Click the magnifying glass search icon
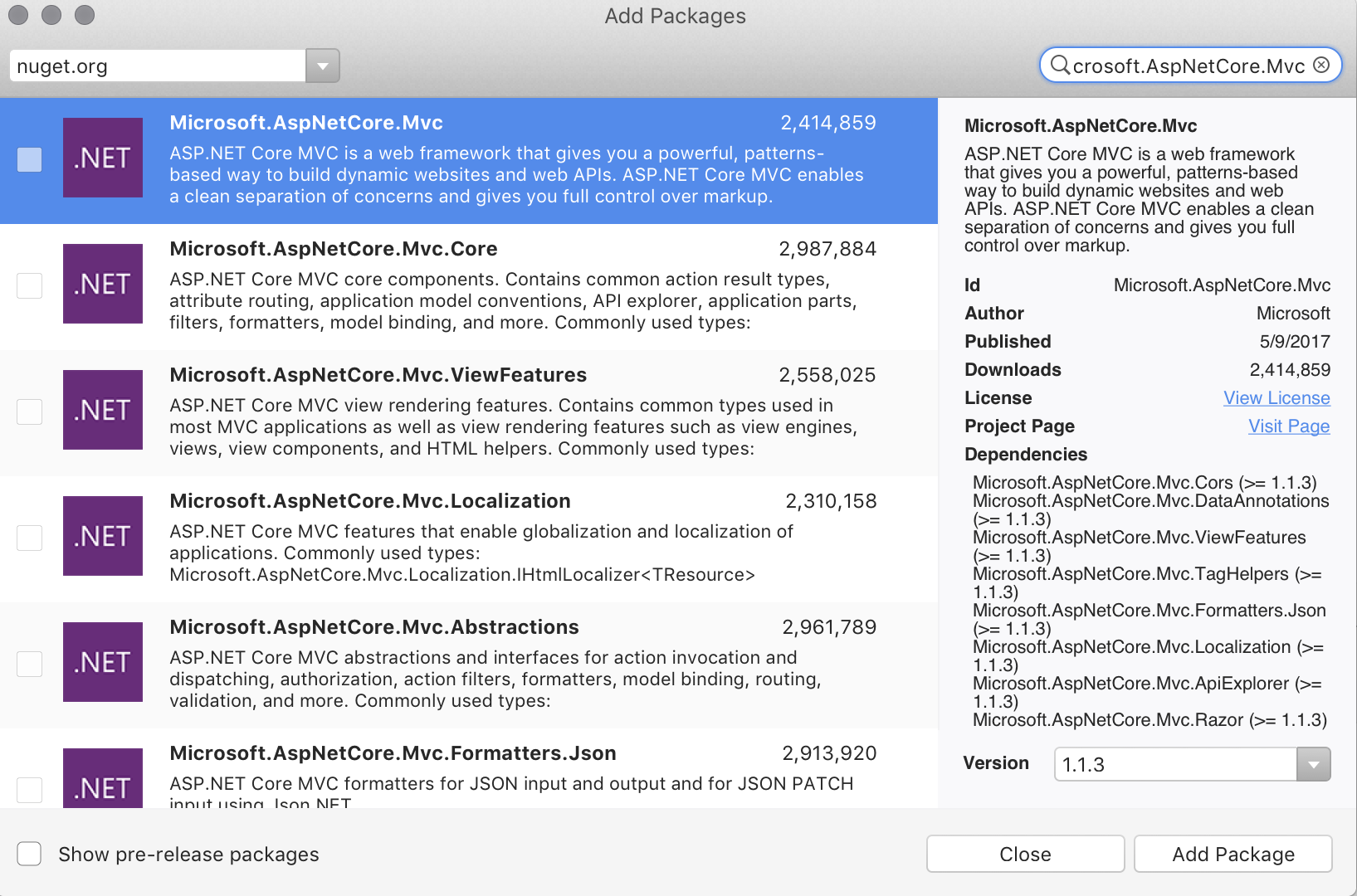 (1060, 65)
